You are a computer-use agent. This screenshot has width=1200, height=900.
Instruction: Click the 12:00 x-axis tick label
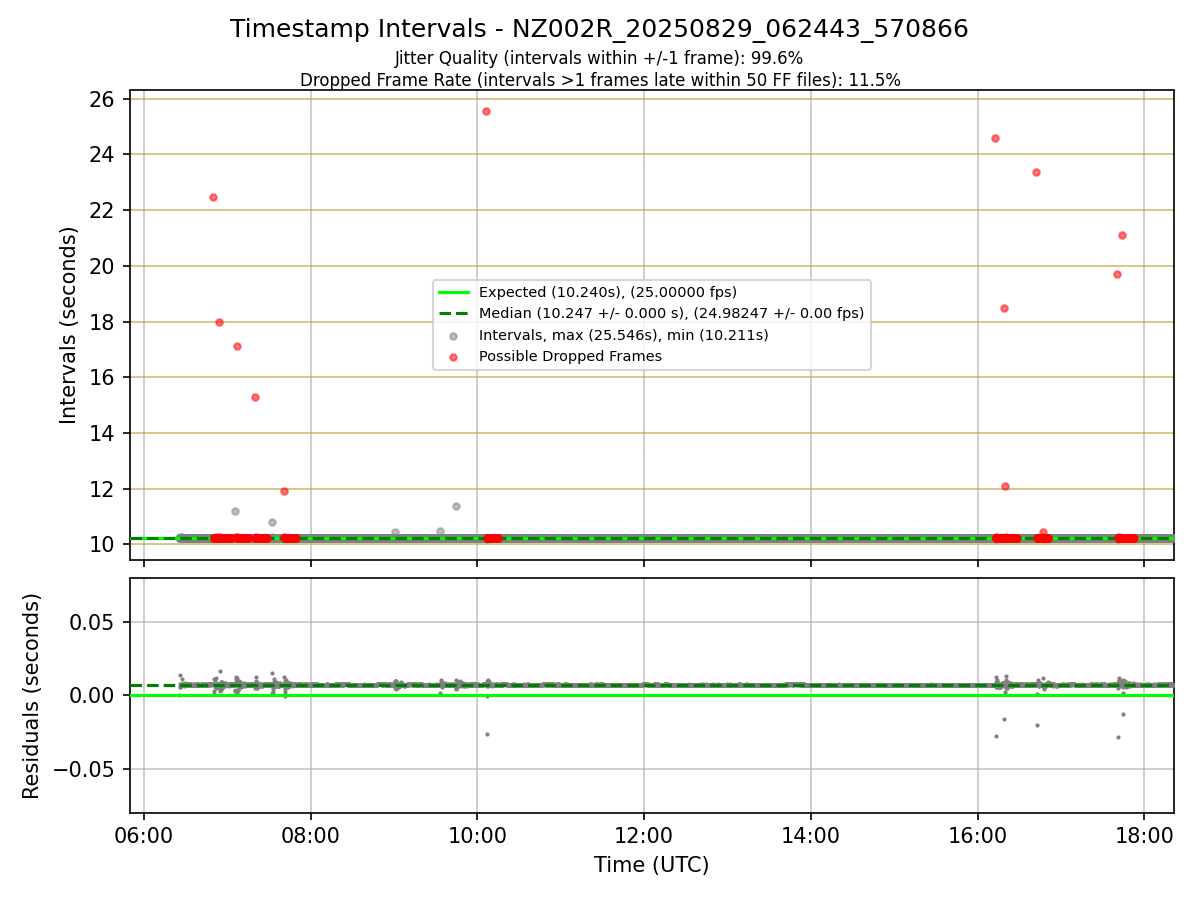643,834
